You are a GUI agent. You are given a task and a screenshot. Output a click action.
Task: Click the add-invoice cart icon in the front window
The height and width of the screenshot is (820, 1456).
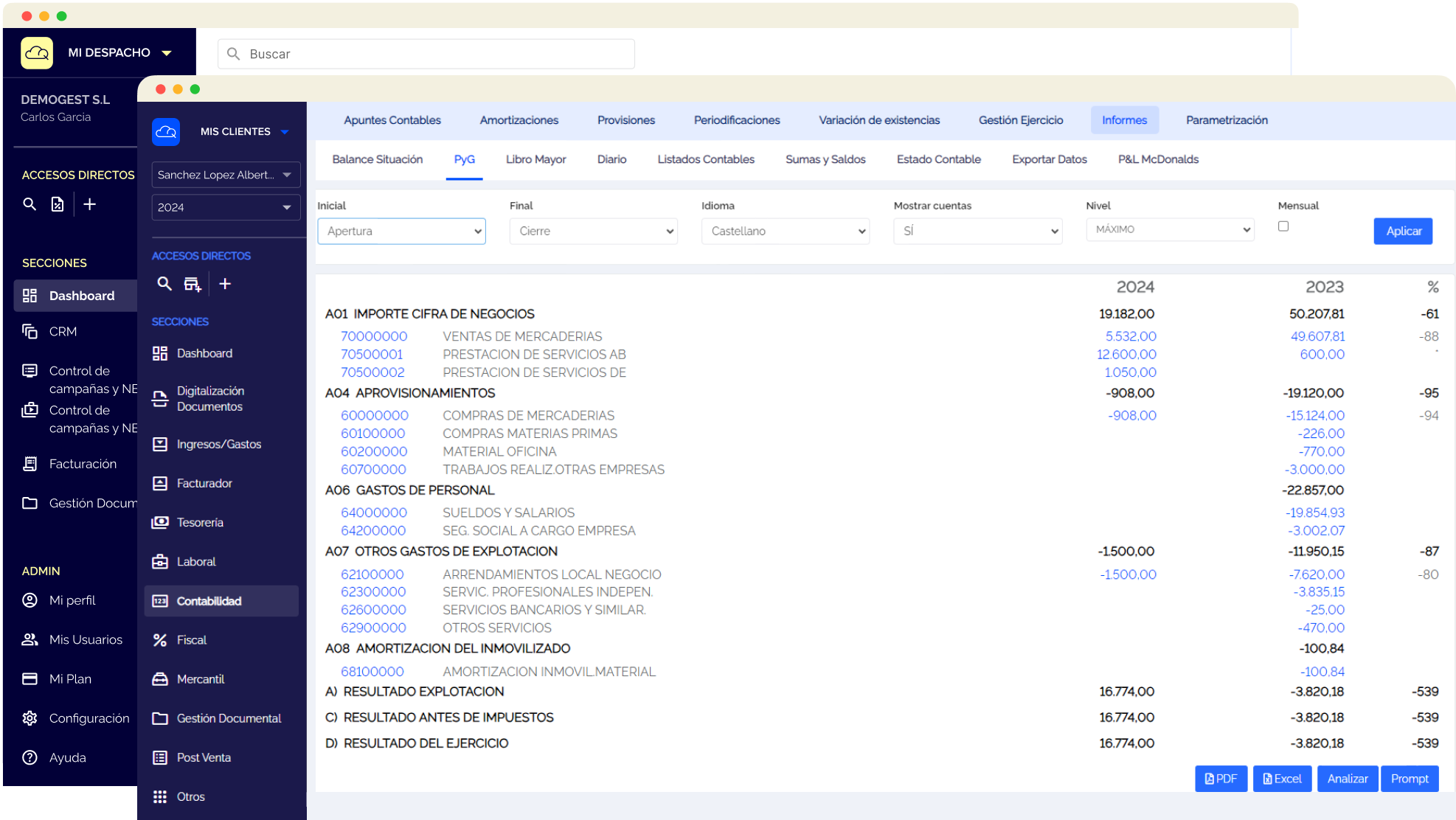pyautogui.click(x=193, y=284)
